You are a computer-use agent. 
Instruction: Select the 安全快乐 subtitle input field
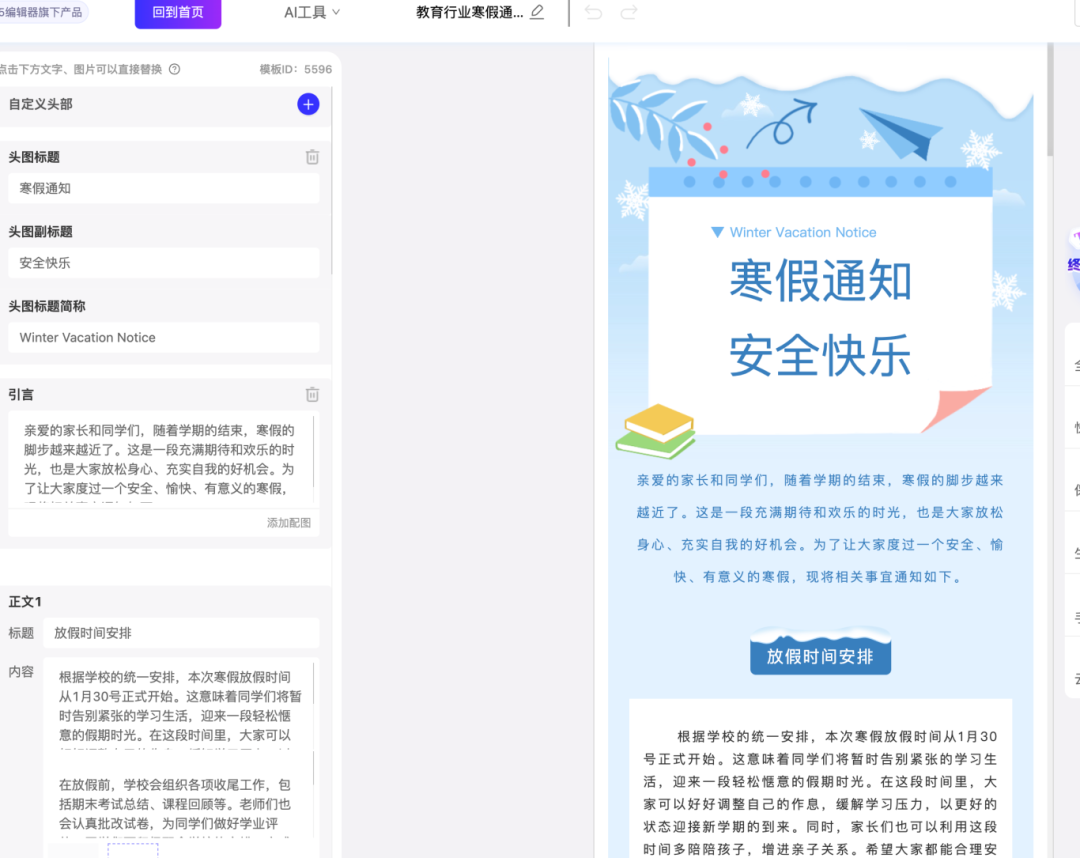point(163,263)
